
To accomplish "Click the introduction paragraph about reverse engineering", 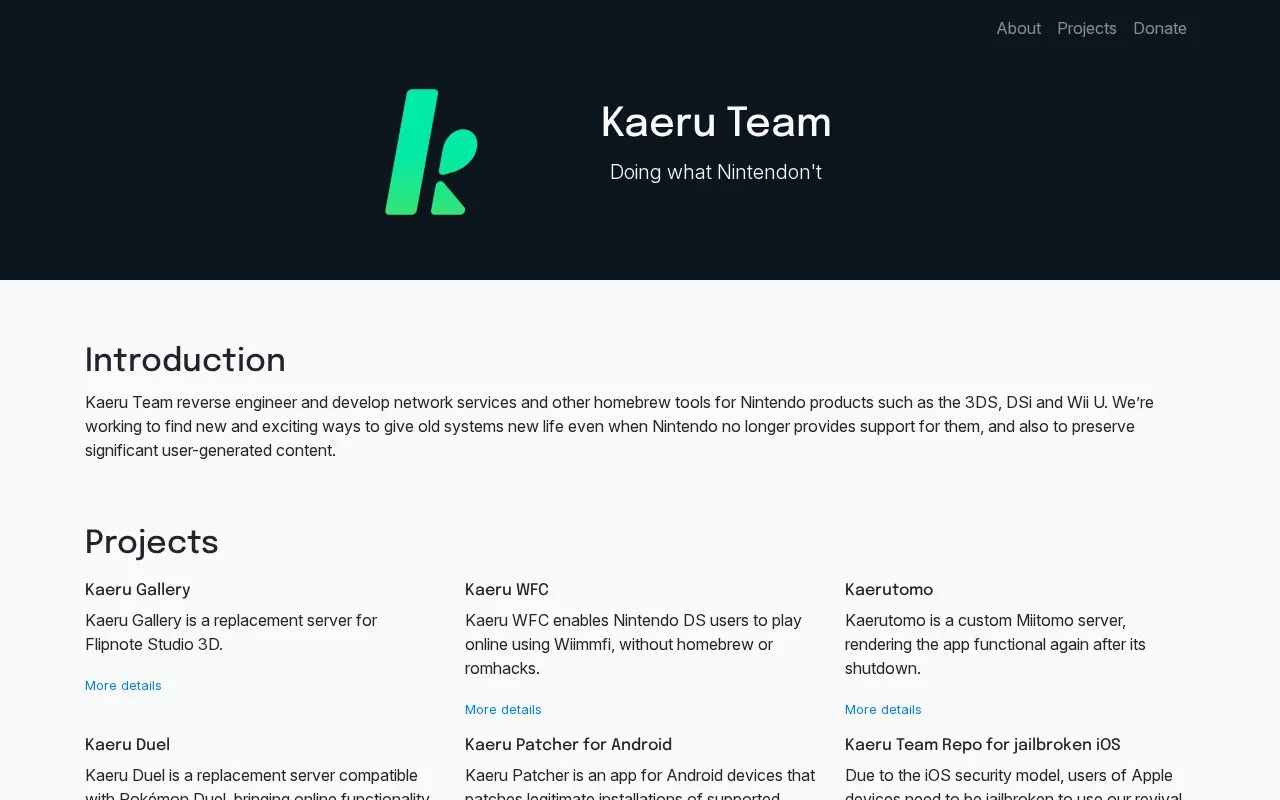I will [x=620, y=426].
